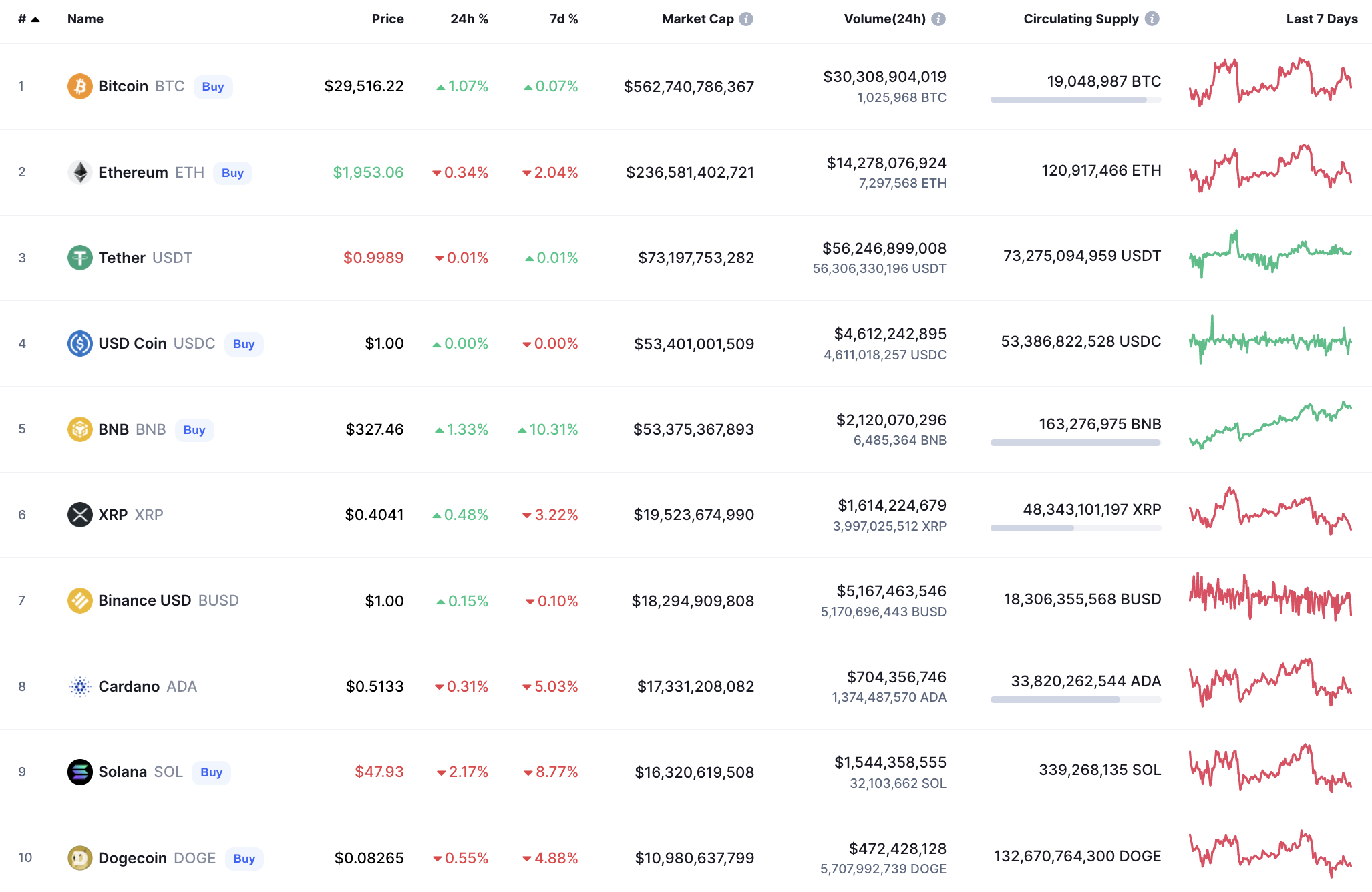This screenshot has height=892, width=1372.
Task: Click the Solana logo icon
Action: tap(79, 772)
